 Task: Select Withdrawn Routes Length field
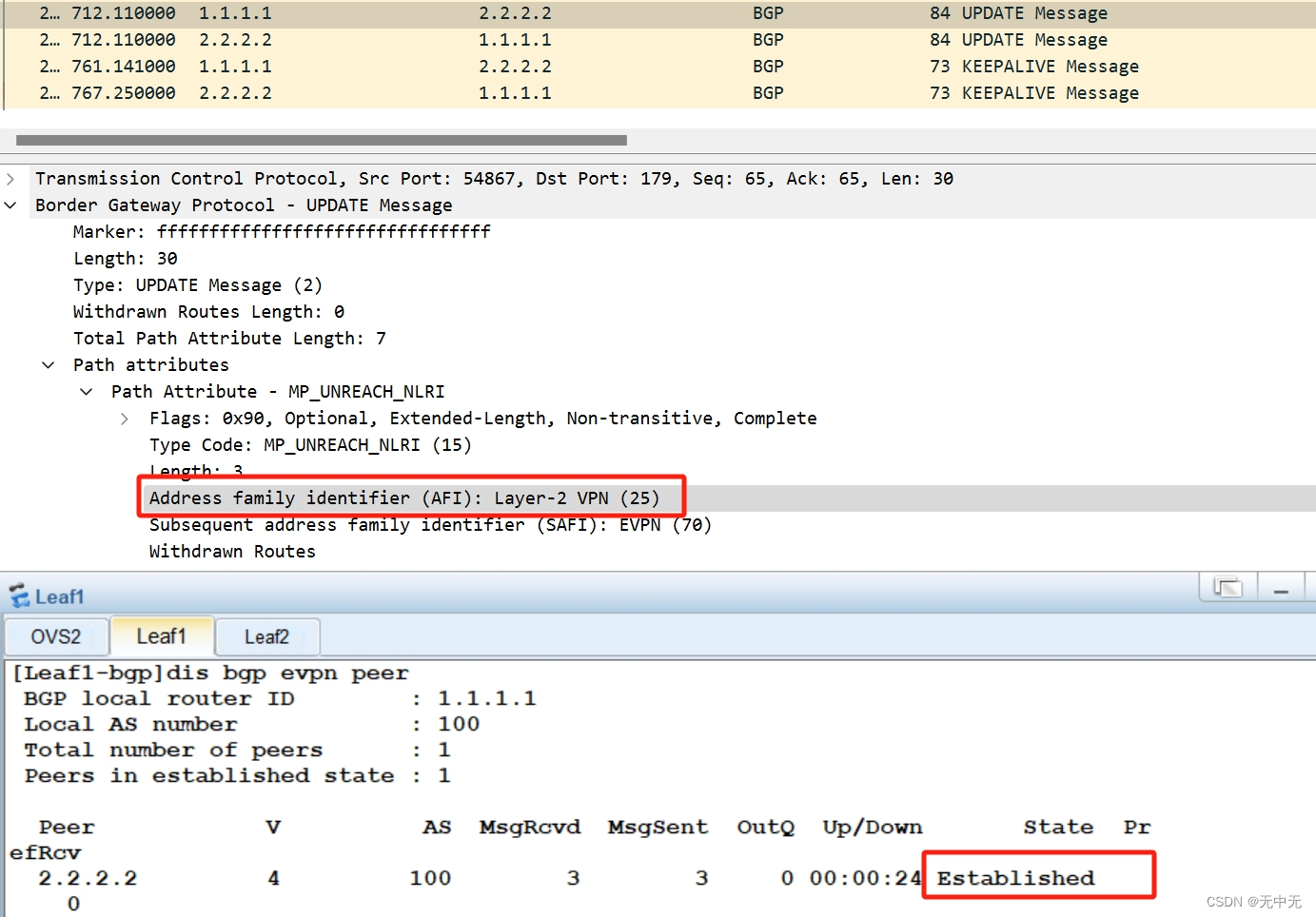click(208, 312)
